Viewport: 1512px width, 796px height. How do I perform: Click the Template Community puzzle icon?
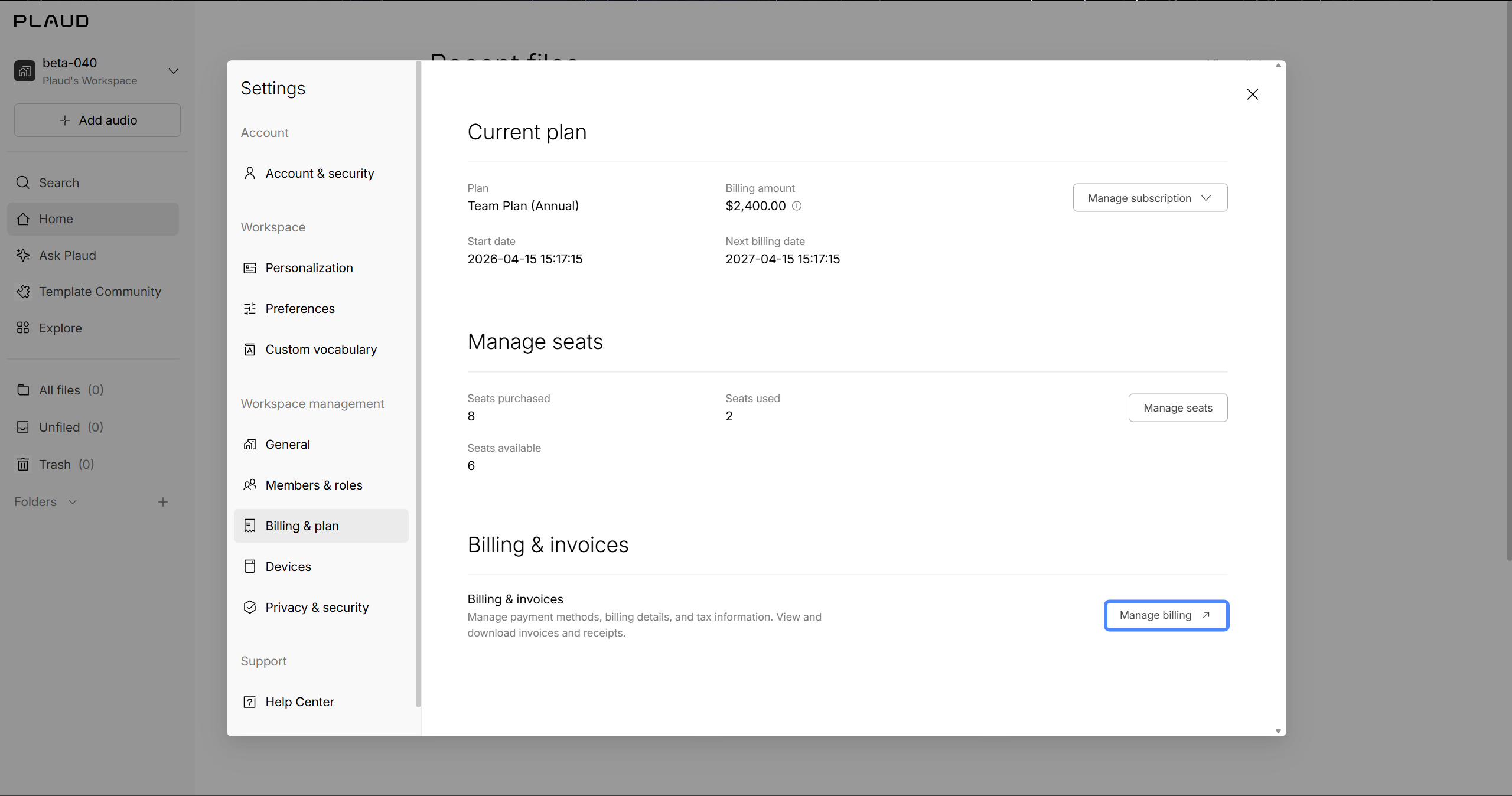point(23,292)
